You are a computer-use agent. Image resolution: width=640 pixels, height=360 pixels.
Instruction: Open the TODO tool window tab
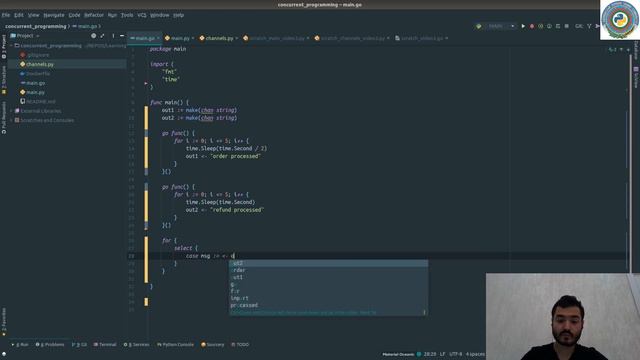click(240, 344)
